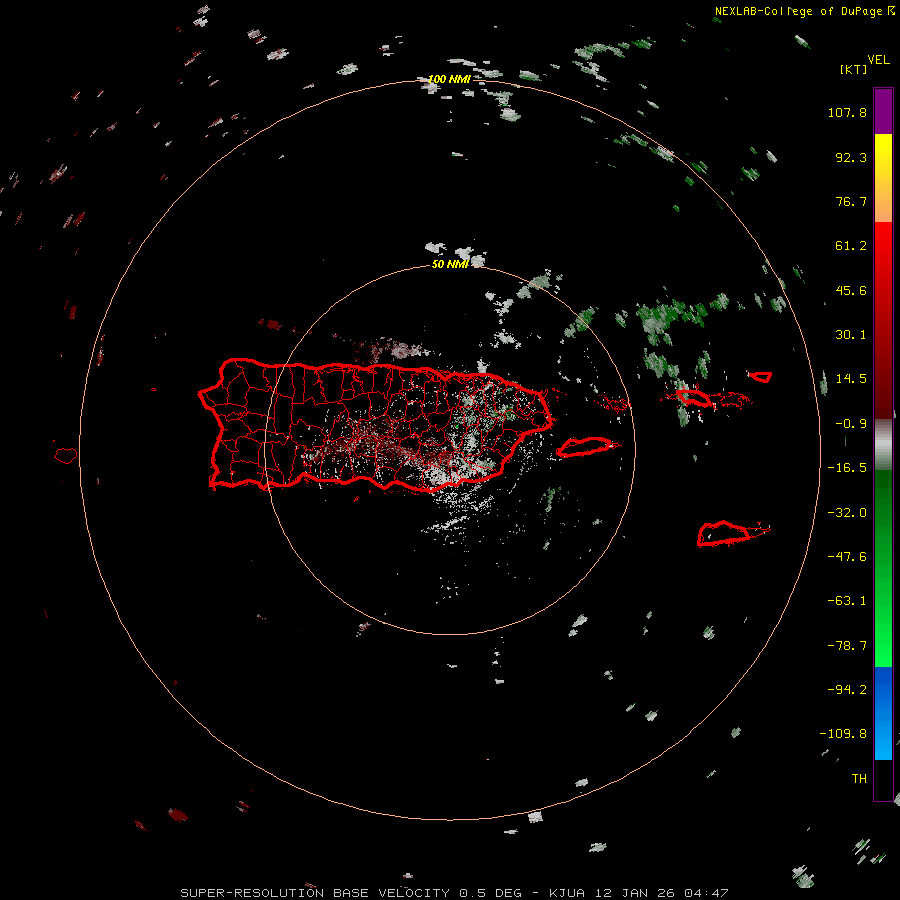Click the -63.1 velocity scale value
Image resolution: width=900 pixels, height=900 pixels.
(x=847, y=601)
